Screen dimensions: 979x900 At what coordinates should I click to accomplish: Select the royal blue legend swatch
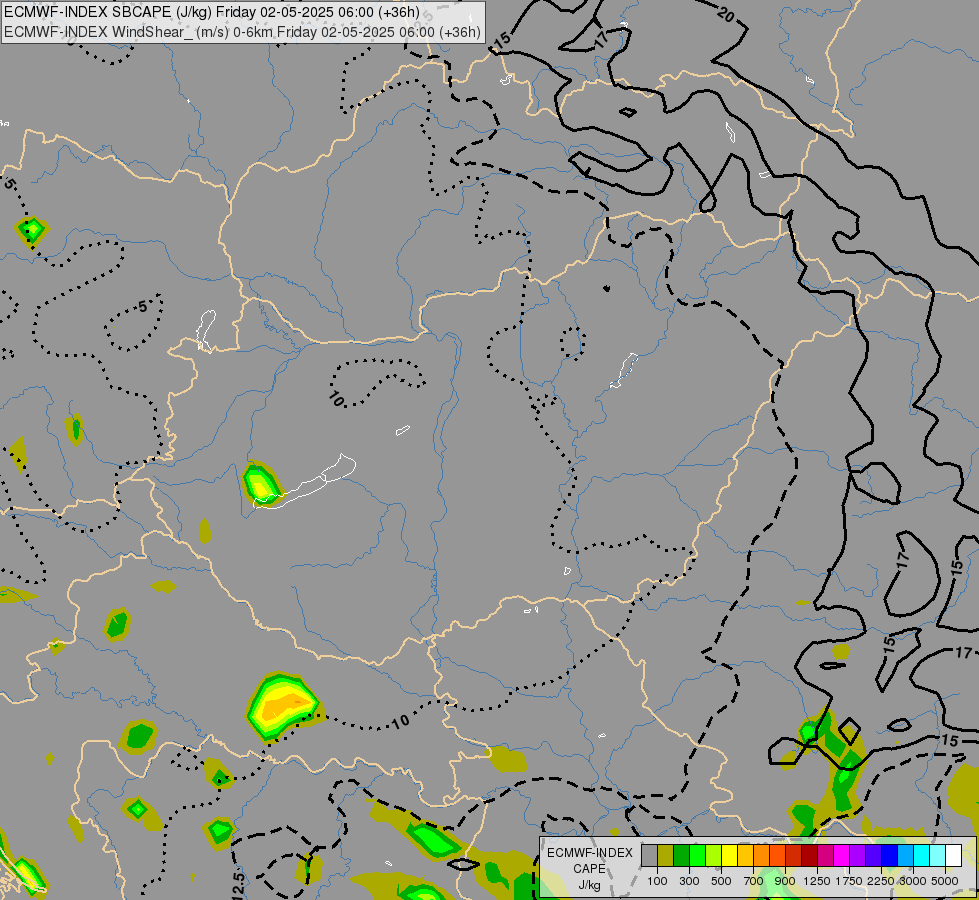coord(890,855)
